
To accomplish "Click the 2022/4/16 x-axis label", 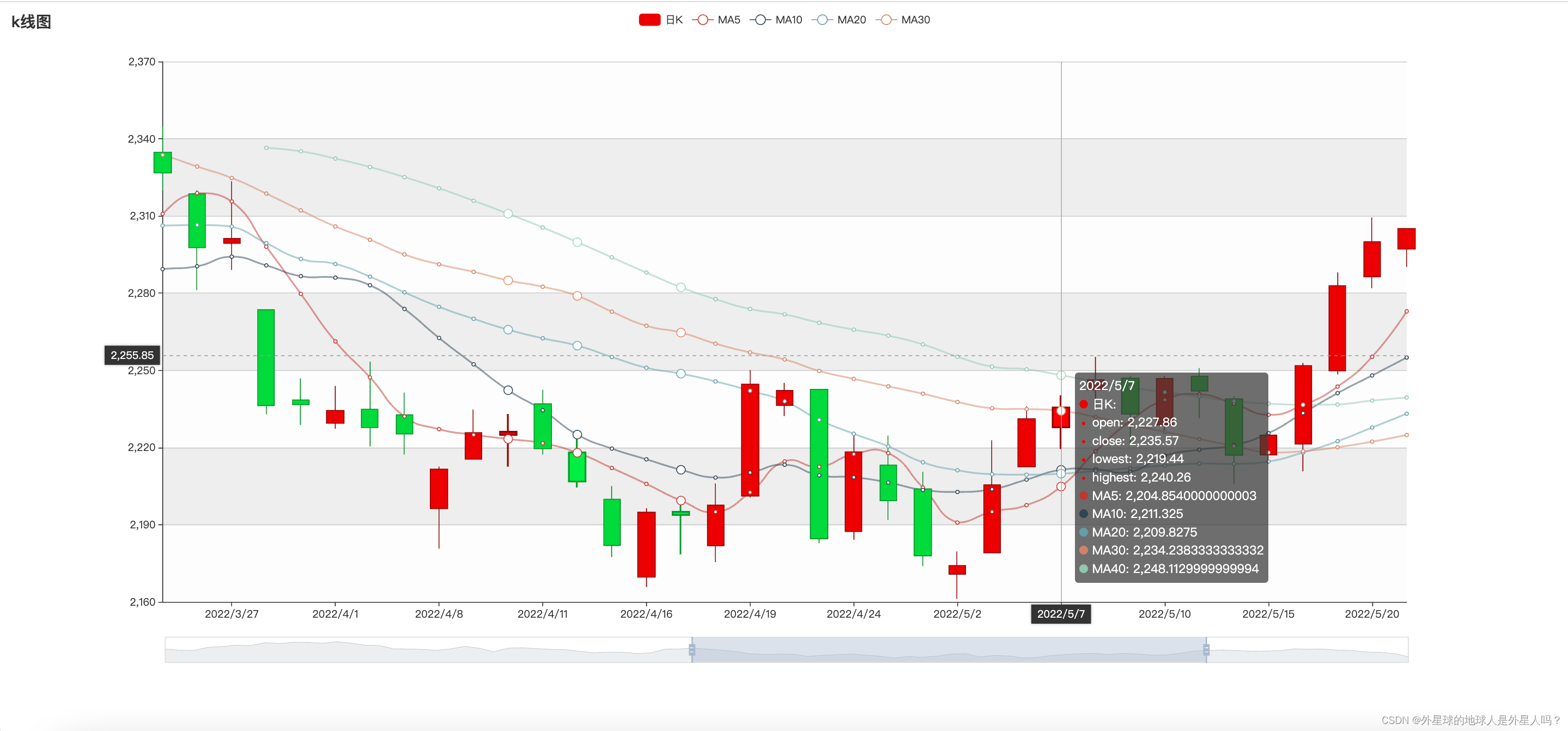I will tap(647, 614).
